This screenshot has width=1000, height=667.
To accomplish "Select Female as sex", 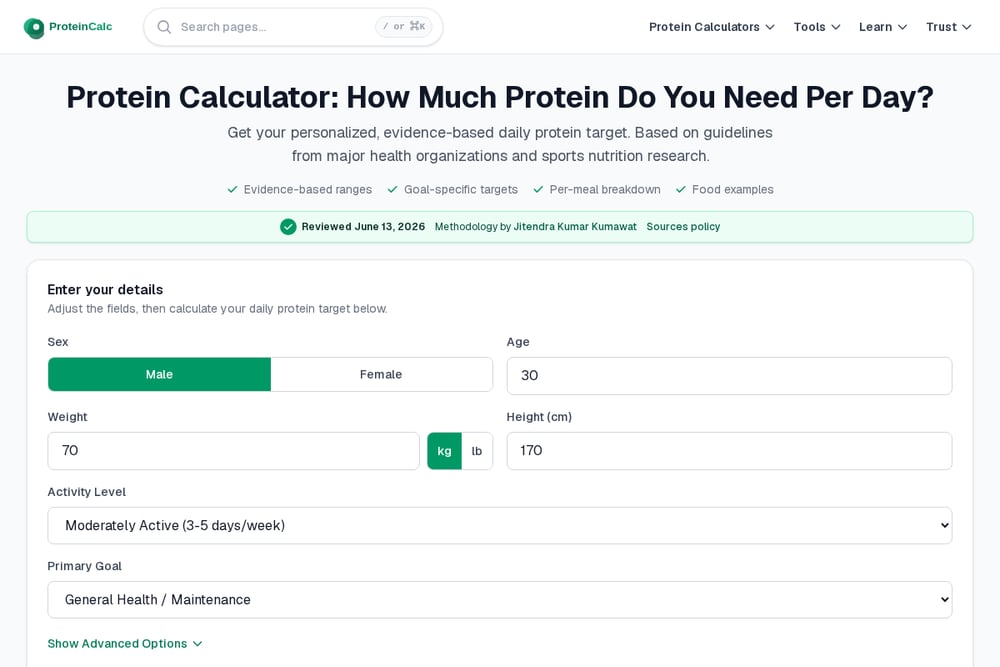I will 381,374.
